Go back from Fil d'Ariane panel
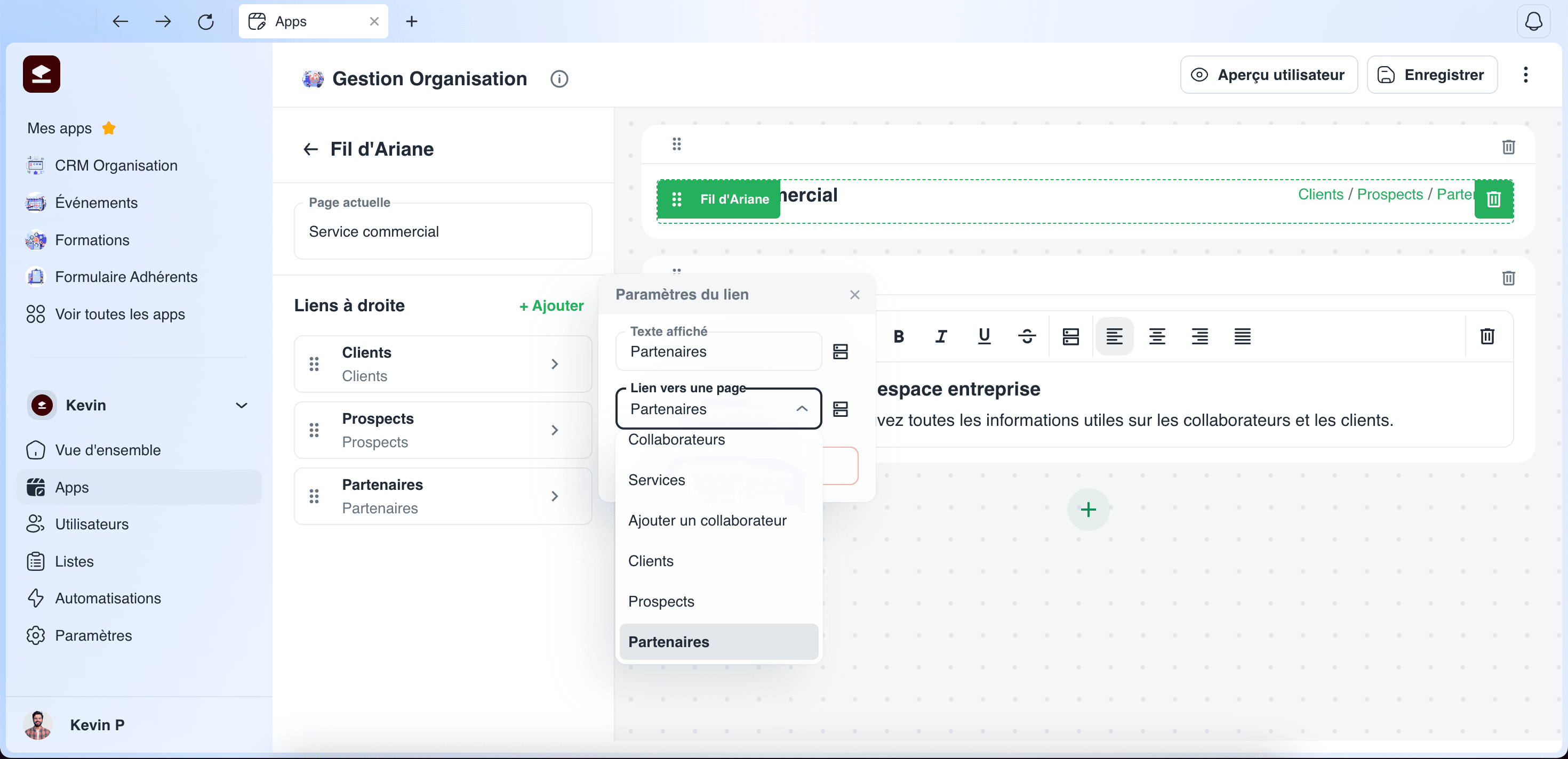 point(310,149)
